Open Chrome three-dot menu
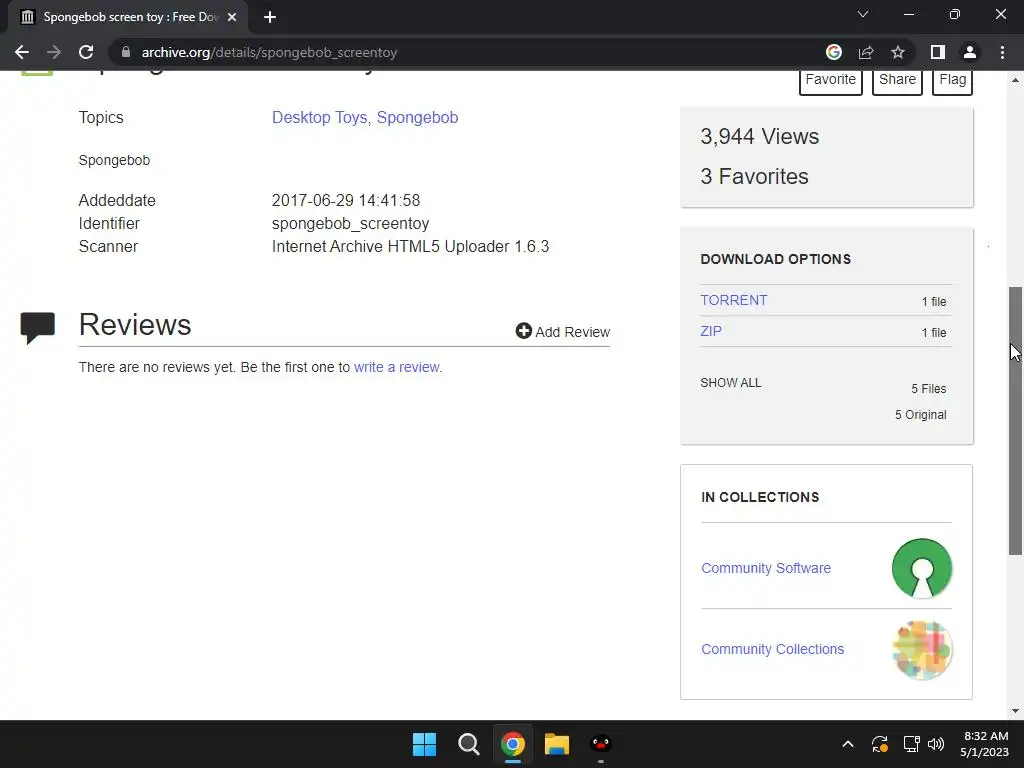 1002,52
